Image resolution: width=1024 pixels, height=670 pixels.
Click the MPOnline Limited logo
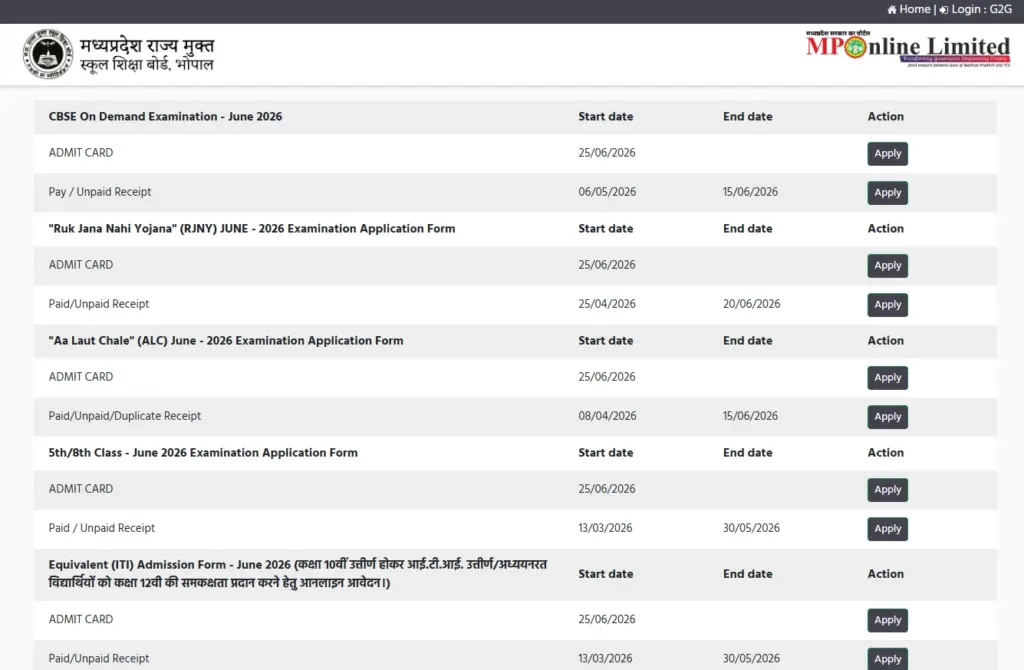pos(908,49)
